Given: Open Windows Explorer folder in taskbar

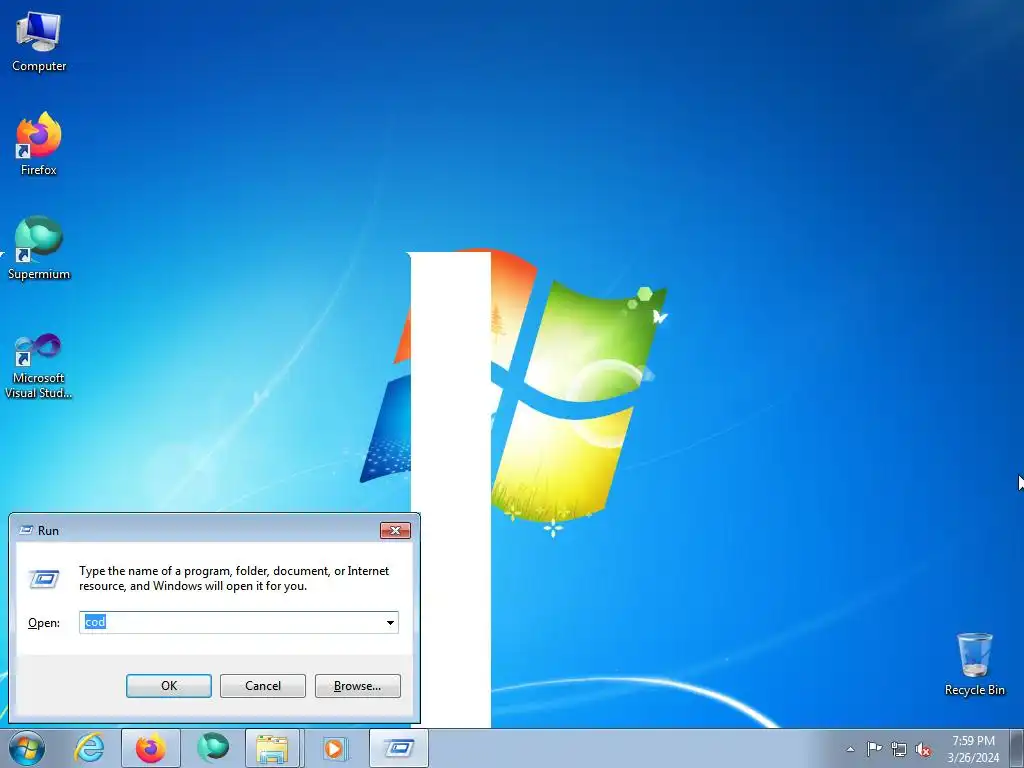Looking at the screenshot, I should [272, 748].
